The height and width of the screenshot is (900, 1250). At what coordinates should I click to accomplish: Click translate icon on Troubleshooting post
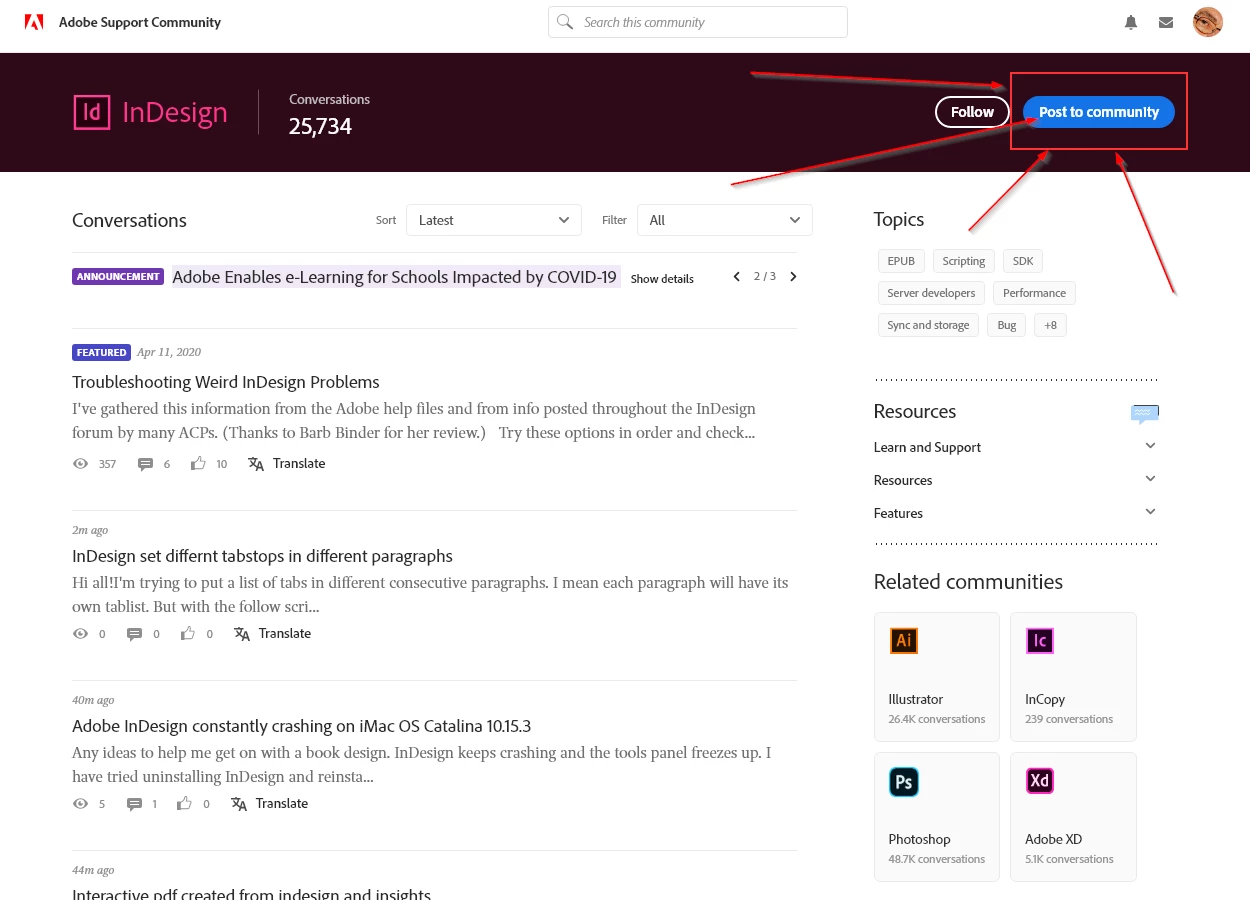(x=256, y=464)
